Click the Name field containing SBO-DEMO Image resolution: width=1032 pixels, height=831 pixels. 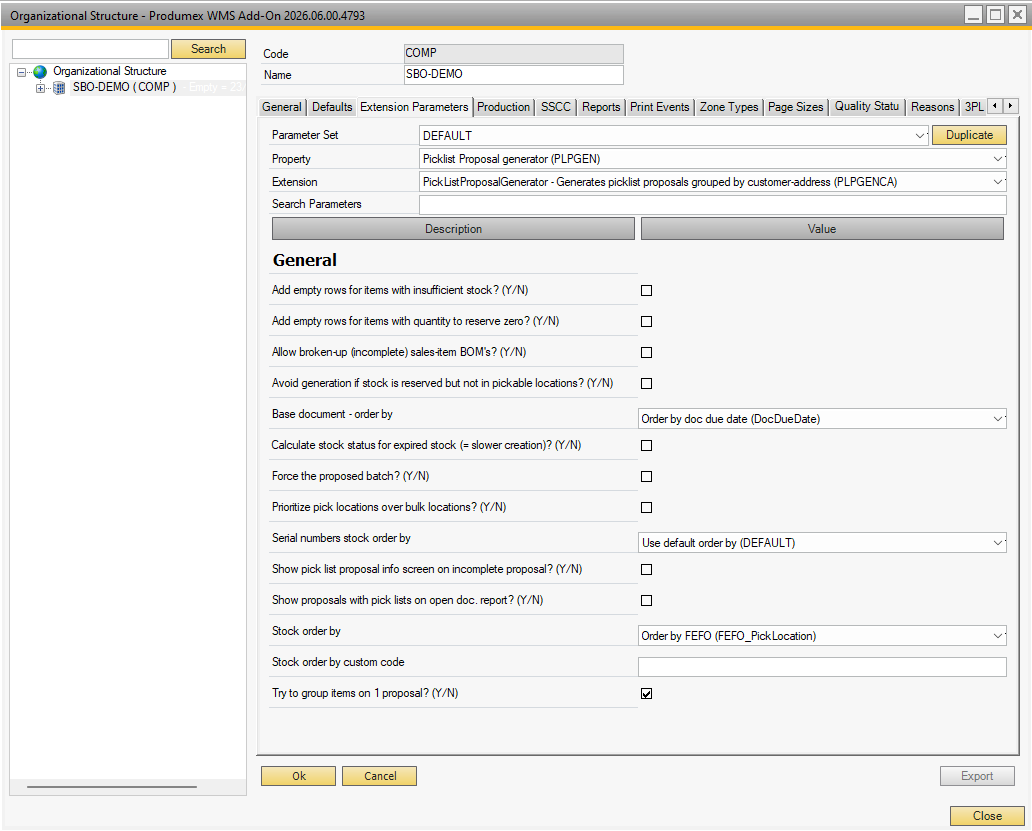[513, 74]
